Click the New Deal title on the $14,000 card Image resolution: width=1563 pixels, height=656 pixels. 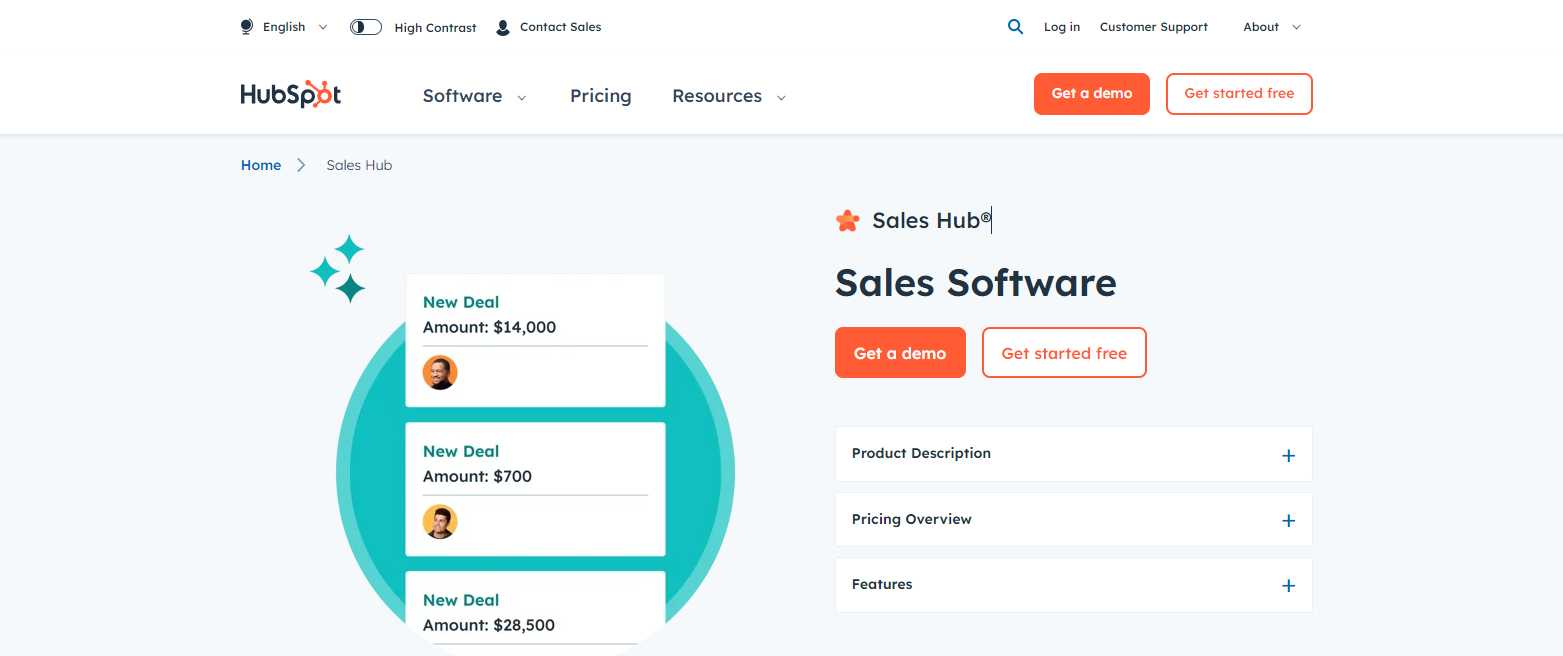tap(461, 302)
